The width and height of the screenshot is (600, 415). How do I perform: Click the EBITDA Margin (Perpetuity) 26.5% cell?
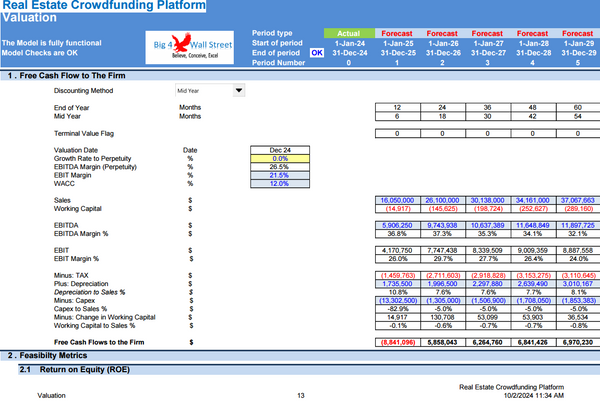(279, 166)
